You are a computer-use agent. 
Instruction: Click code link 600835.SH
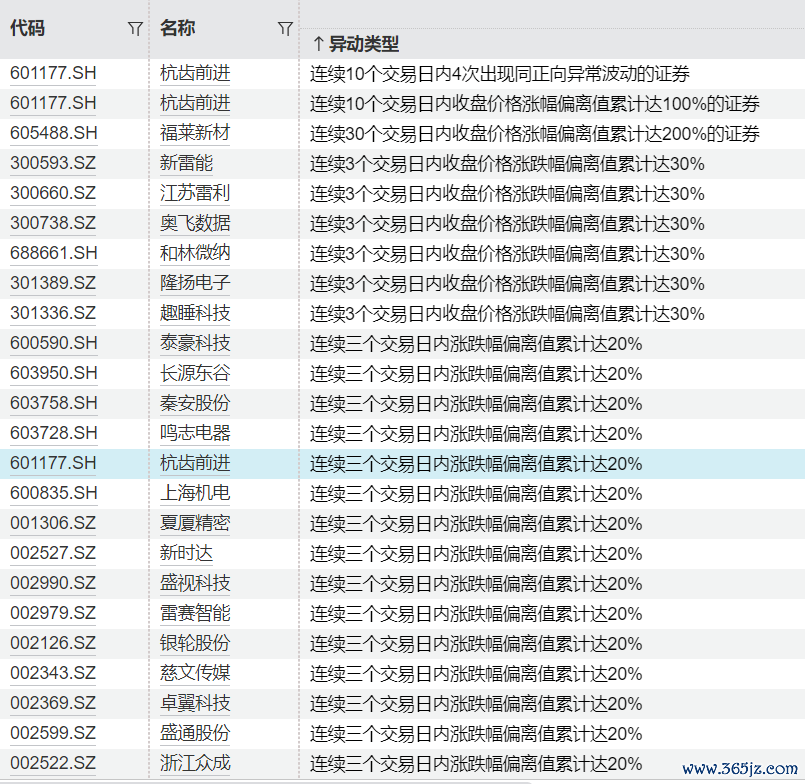(53, 493)
